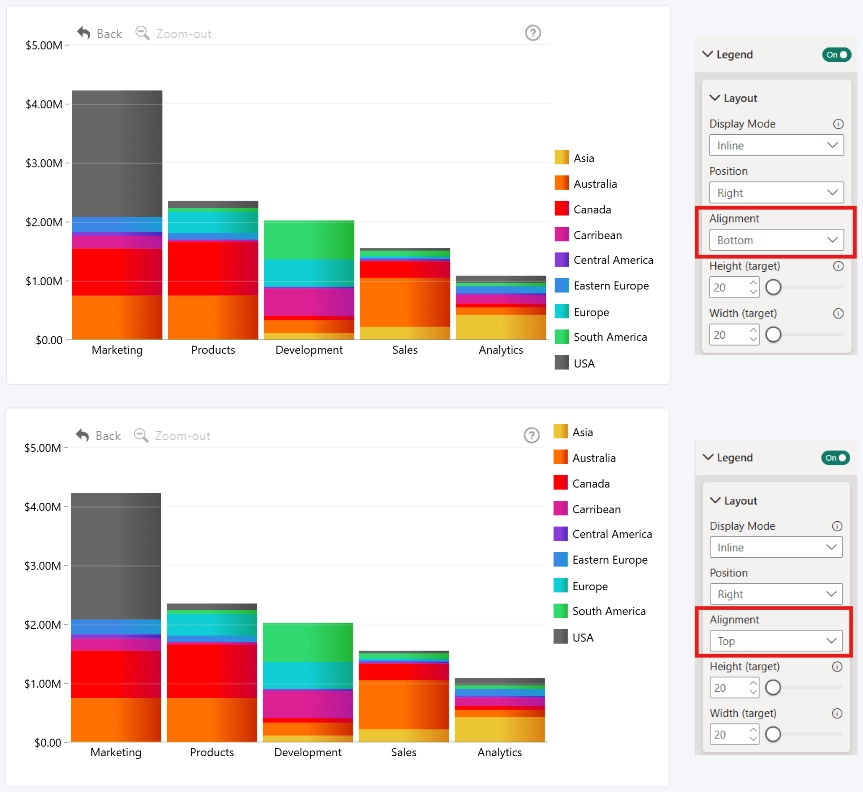Click the Height (target) slider handle in the upper panel

(773, 287)
